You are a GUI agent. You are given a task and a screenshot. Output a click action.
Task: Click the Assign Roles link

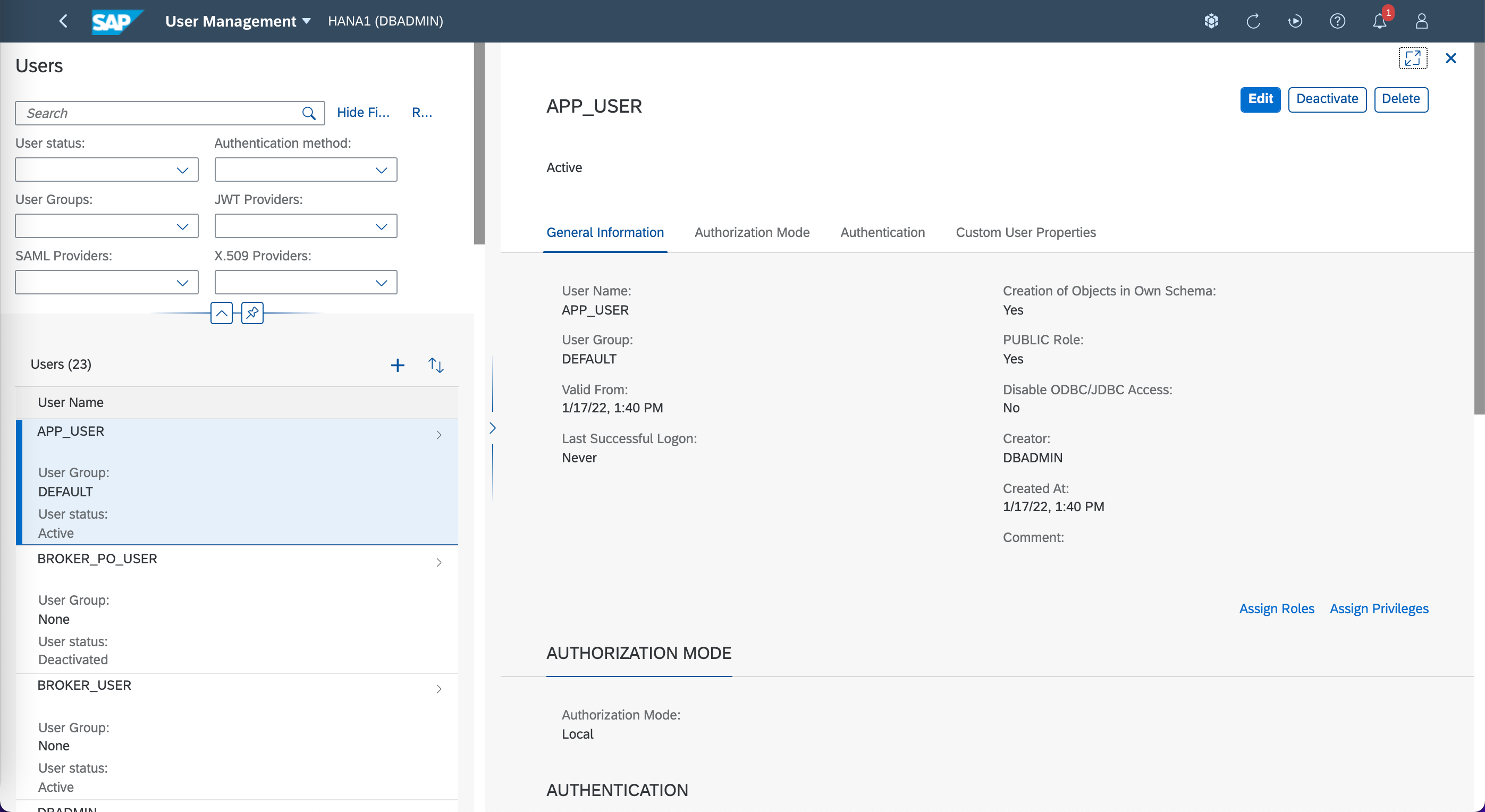tap(1276, 608)
